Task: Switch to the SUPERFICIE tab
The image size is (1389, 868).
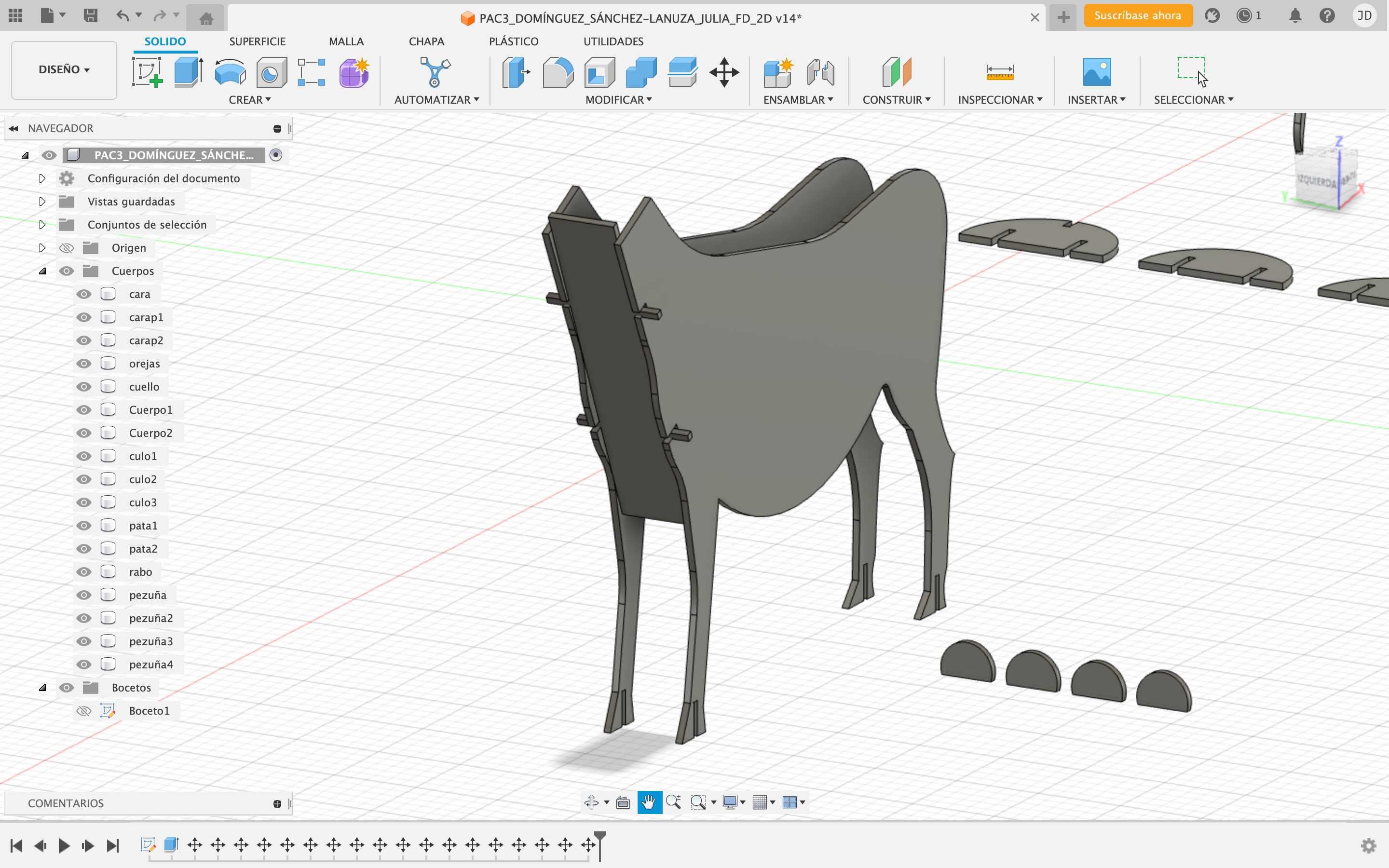Action: [x=257, y=41]
